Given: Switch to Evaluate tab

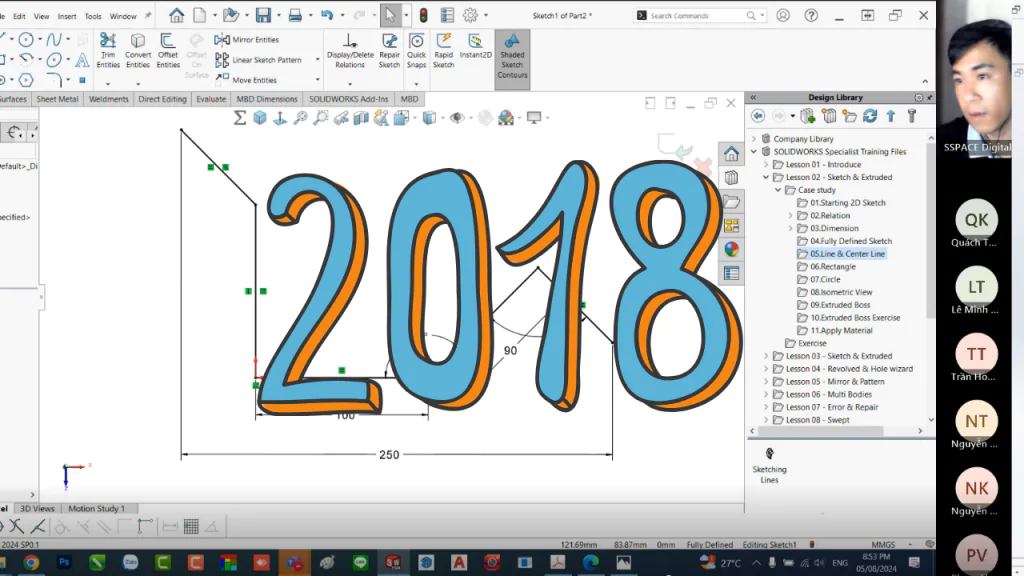Looking at the screenshot, I should click(x=211, y=99).
